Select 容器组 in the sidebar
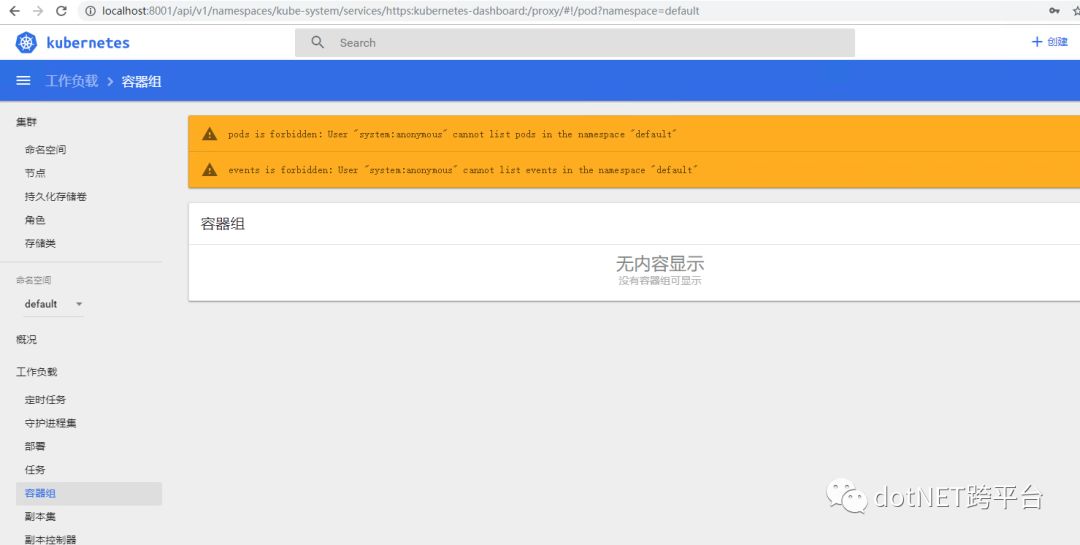This screenshot has height=545, width=1080. click(x=89, y=493)
